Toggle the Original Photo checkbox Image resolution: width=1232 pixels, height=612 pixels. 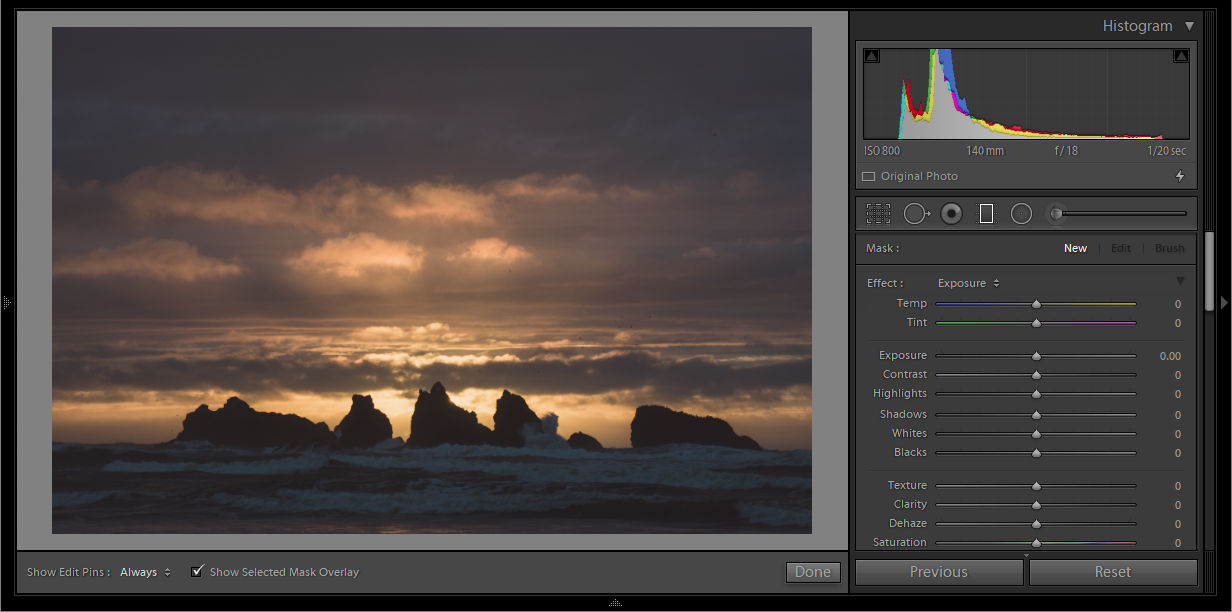click(x=868, y=177)
